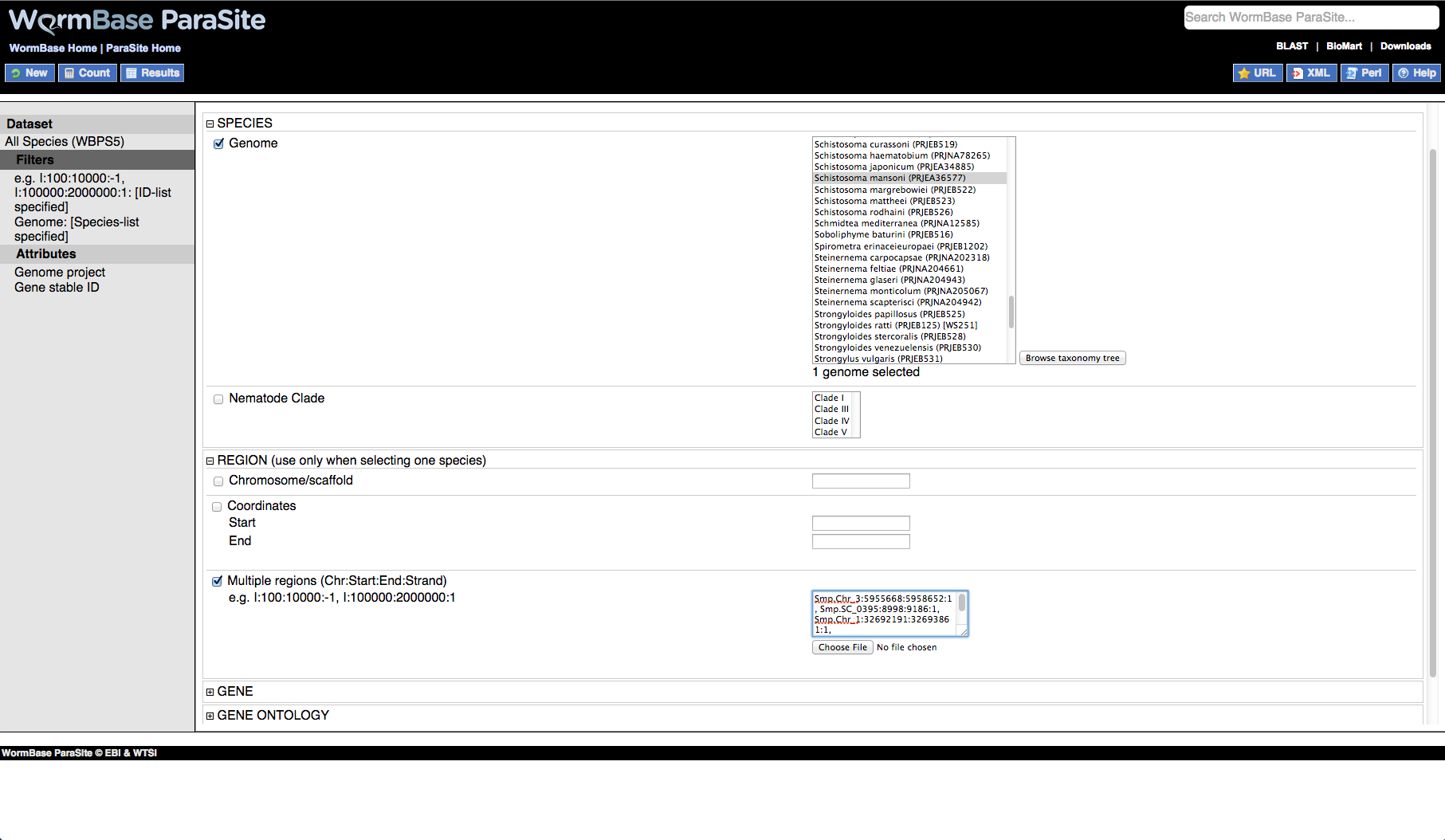
Task: Open the Help icon button
Action: (x=1416, y=73)
